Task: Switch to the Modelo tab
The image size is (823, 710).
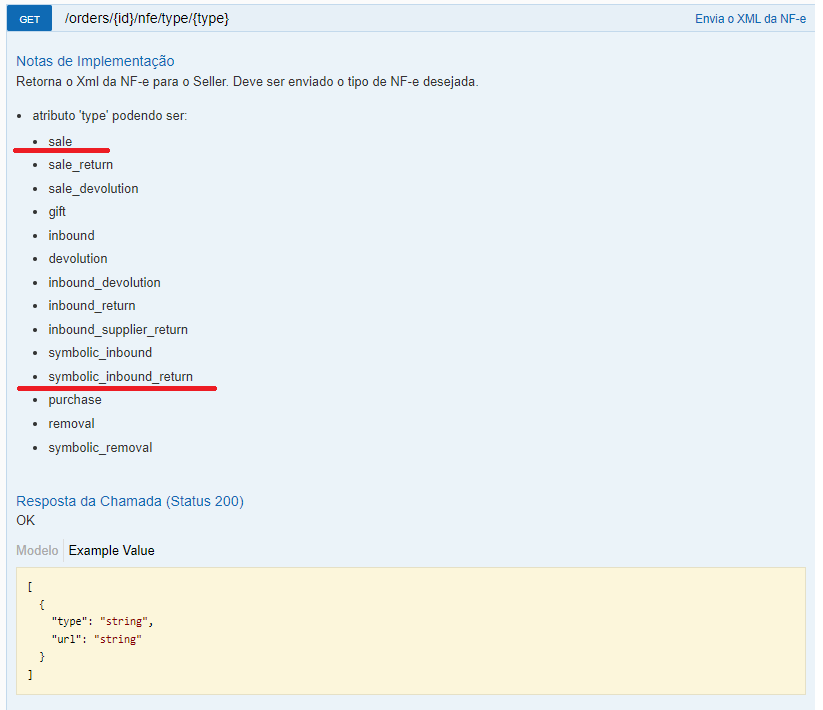Action: click(37, 551)
